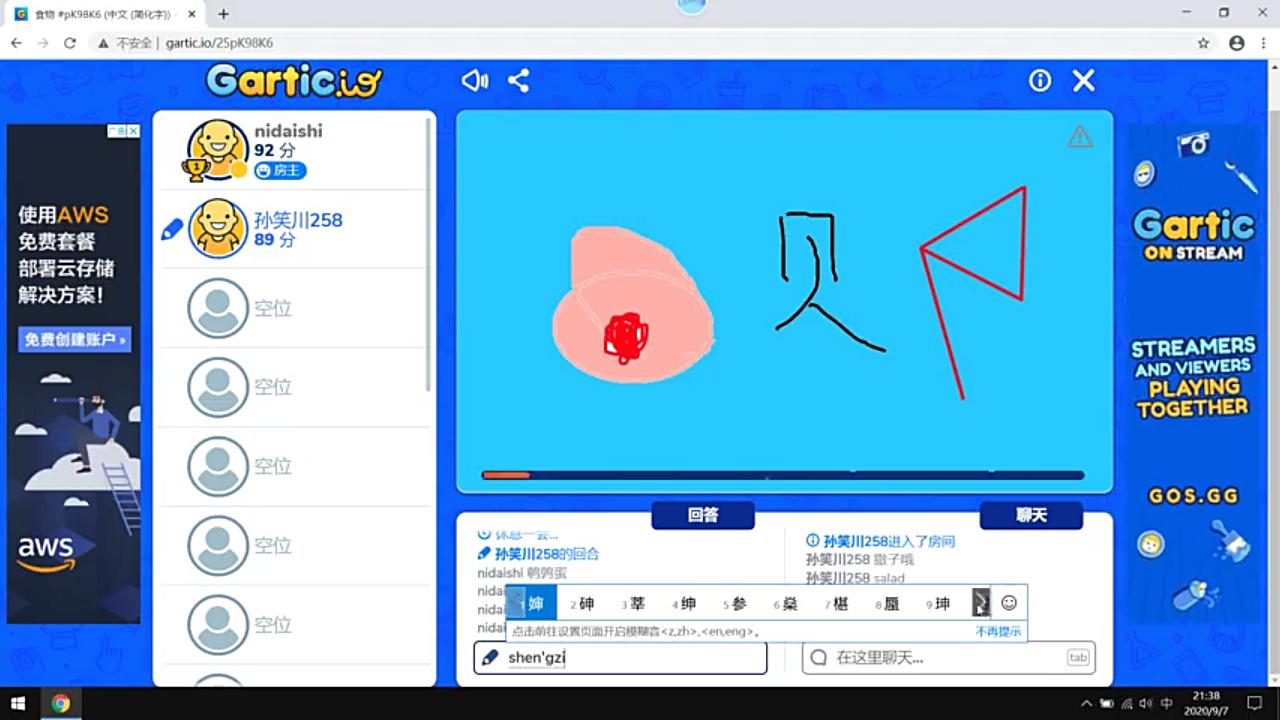Open IME emoji smiley panel
The image size is (1280, 720).
click(1009, 602)
